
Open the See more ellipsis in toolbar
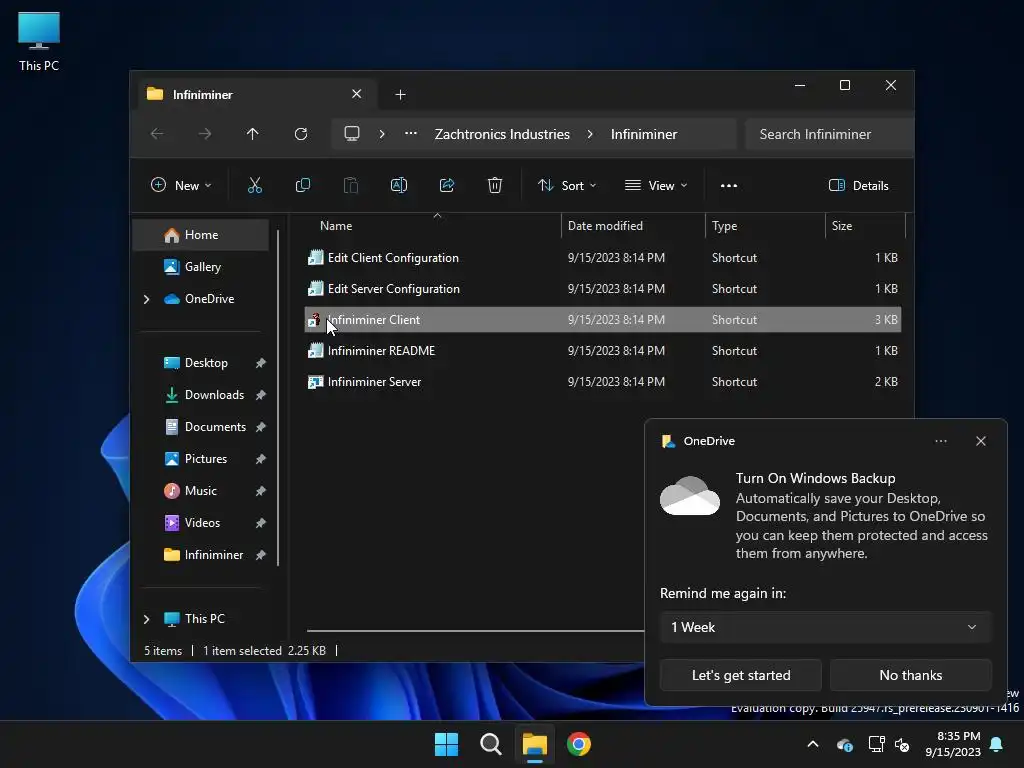click(729, 185)
